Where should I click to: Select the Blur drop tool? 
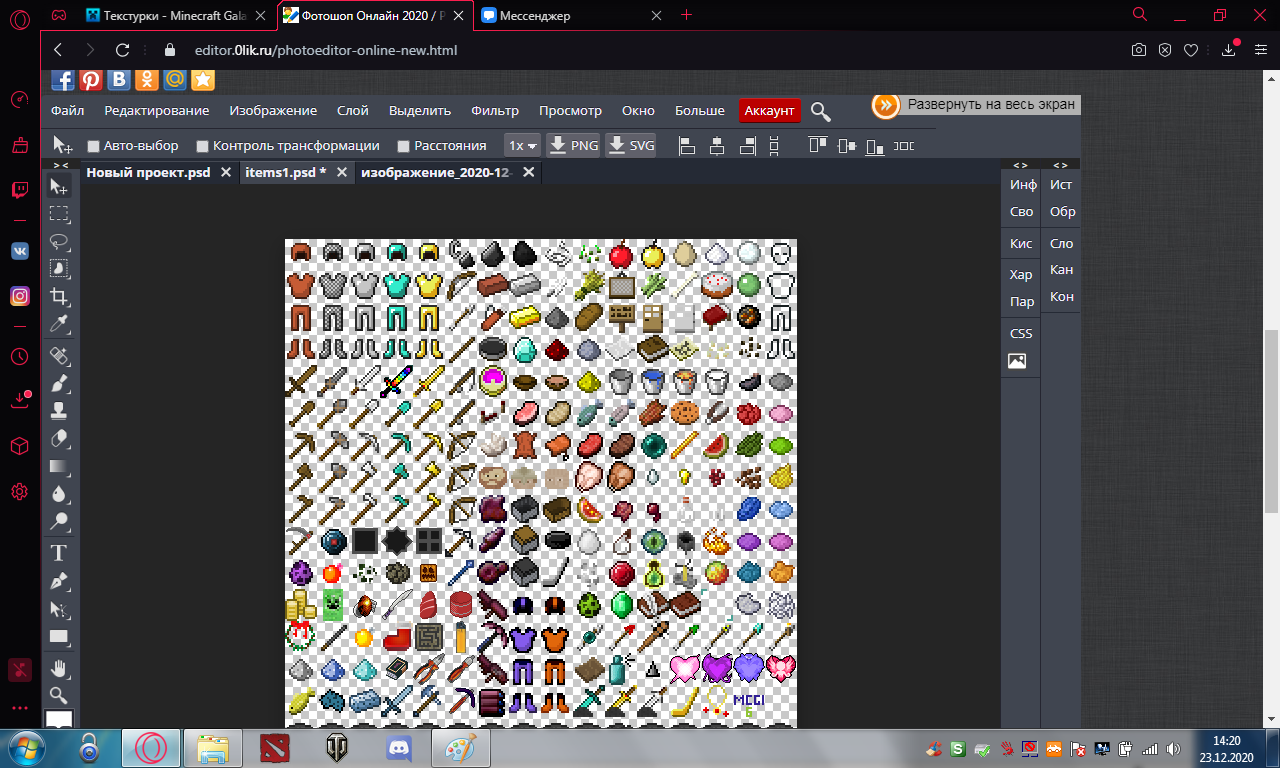[x=60, y=493]
